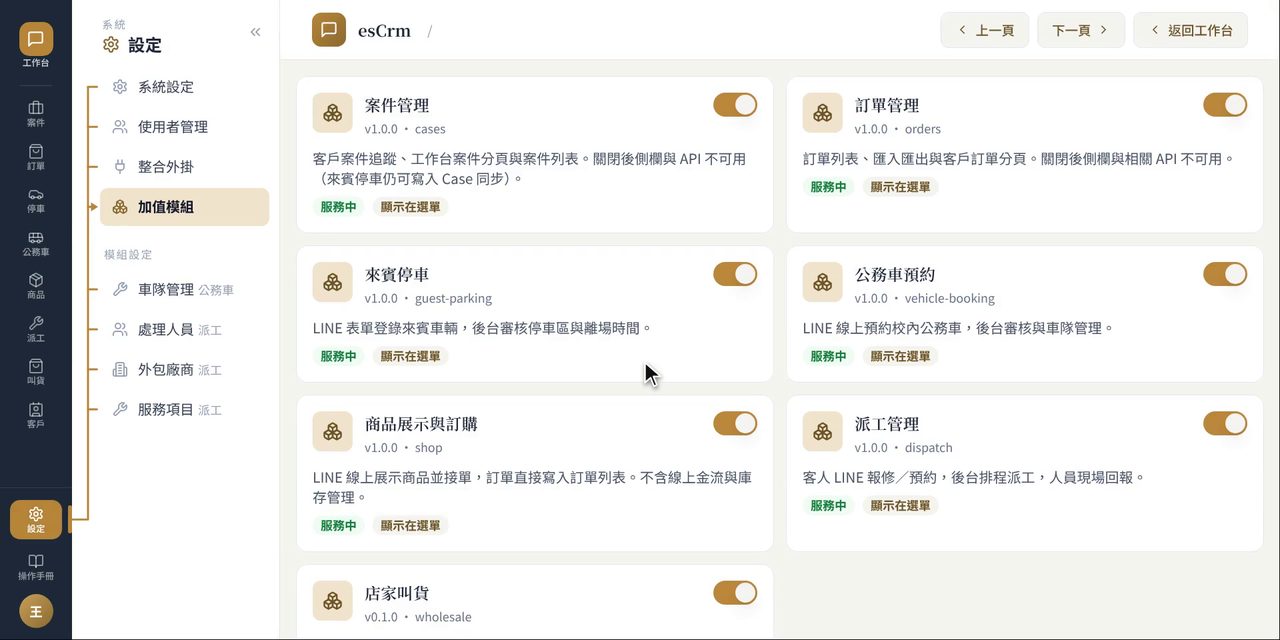Image resolution: width=1280 pixels, height=640 pixels.
Task: Collapse the settings side panel
Action: (x=255, y=32)
